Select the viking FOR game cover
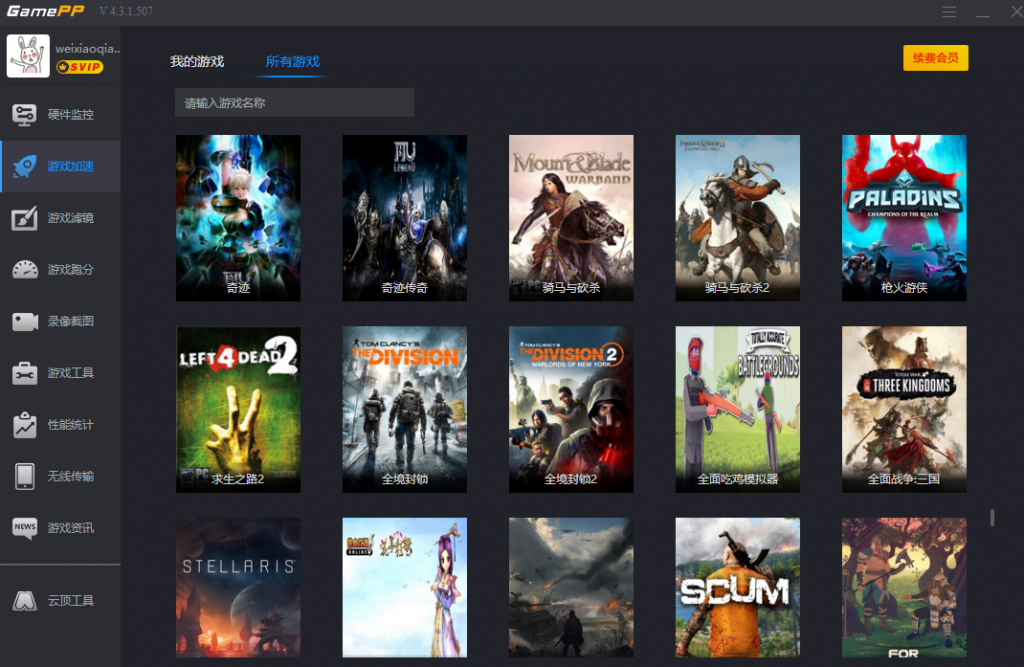This screenshot has height=667, width=1024. pos(904,587)
